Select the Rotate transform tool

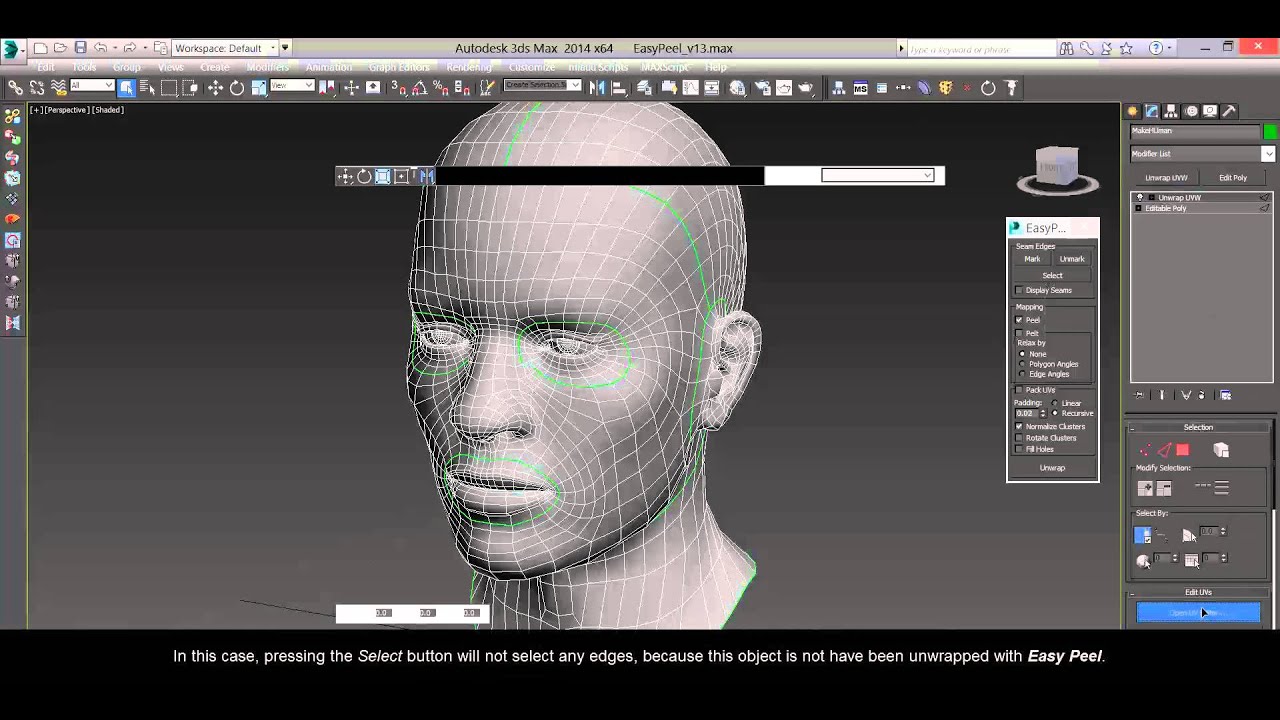(237, 88)
